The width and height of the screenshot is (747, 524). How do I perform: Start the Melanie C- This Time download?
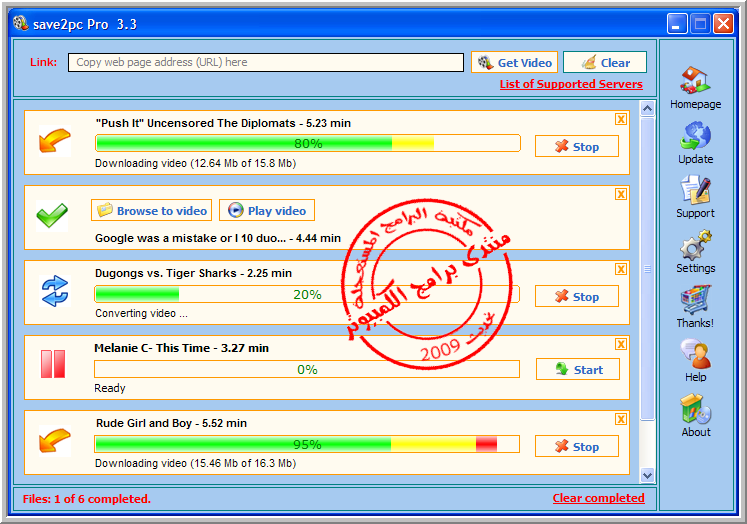pyautogui.click(x=578, y=369)
